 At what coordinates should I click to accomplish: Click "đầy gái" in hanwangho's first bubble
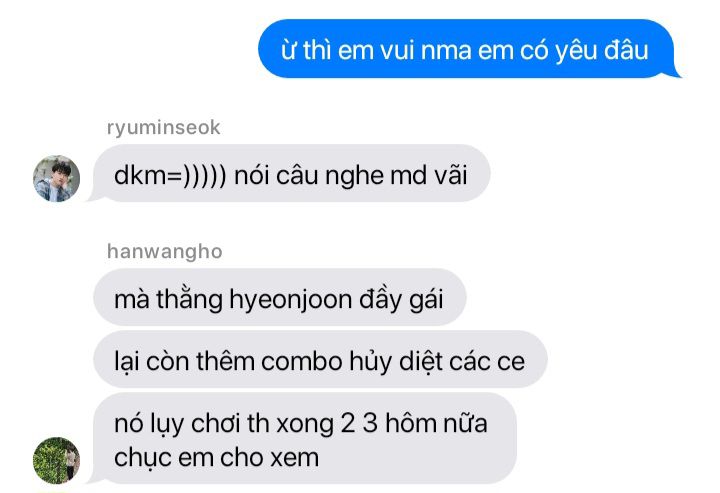click(401, 300)
